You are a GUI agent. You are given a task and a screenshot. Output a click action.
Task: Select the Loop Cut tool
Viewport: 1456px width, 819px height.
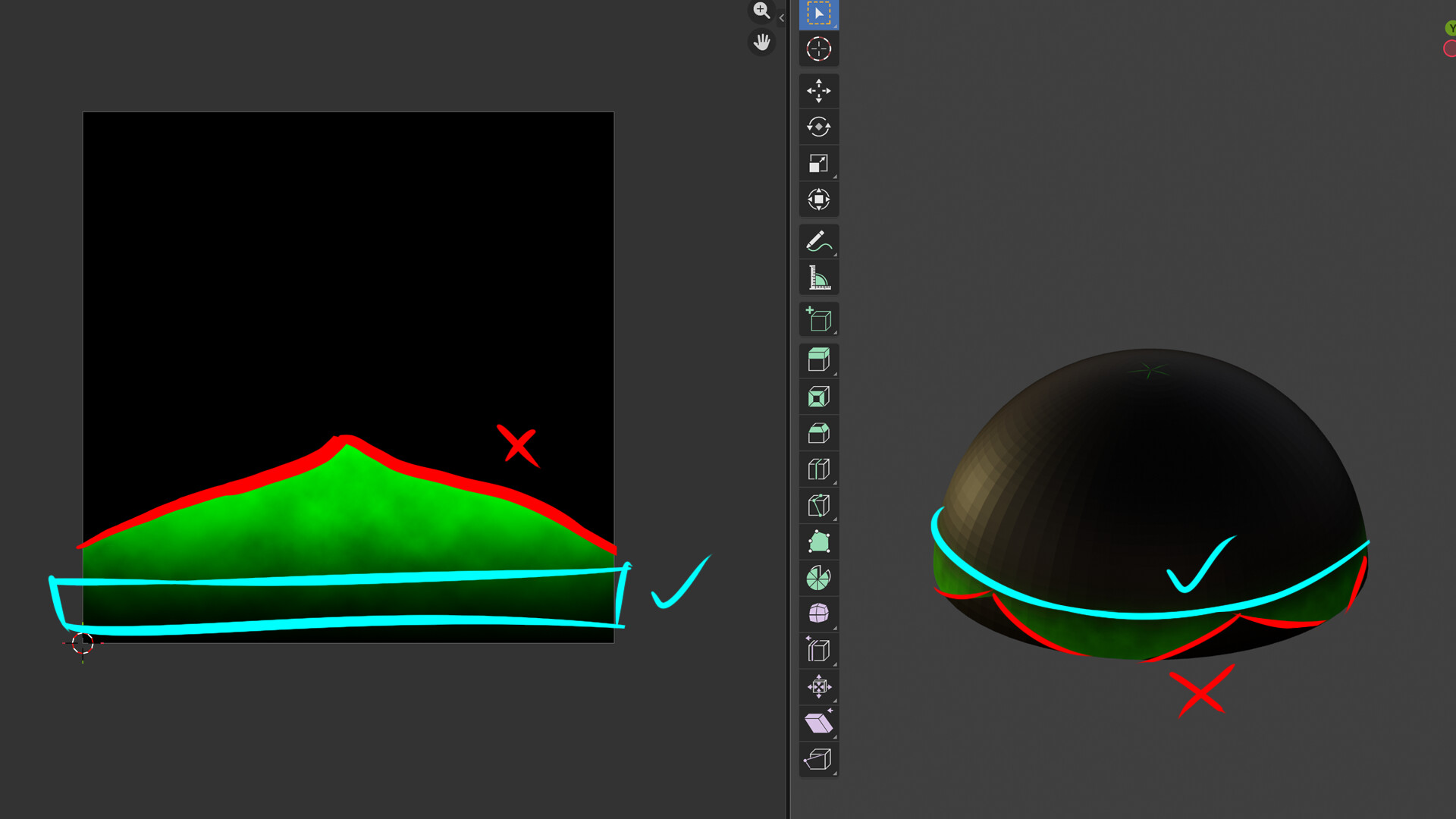point(818,469)
